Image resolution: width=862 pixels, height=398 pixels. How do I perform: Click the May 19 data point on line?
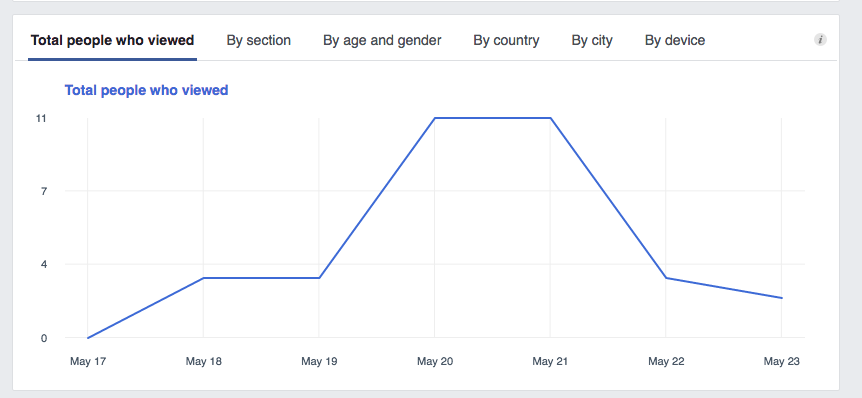[319, 278]
